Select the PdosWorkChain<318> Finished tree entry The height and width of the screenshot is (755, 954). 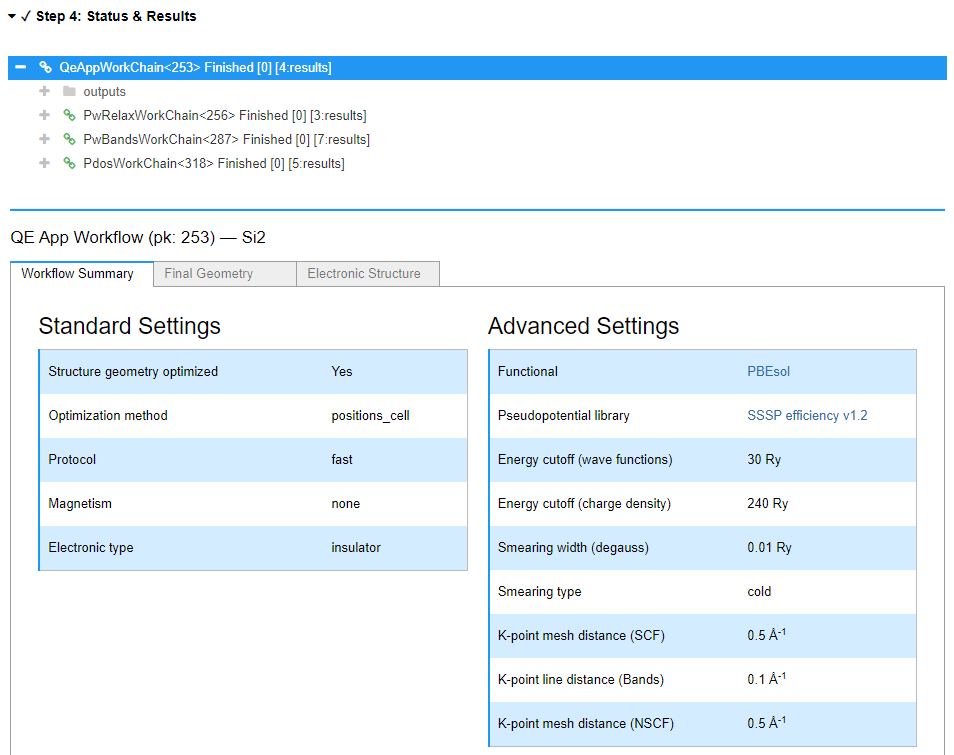click(x=214, y=163)
